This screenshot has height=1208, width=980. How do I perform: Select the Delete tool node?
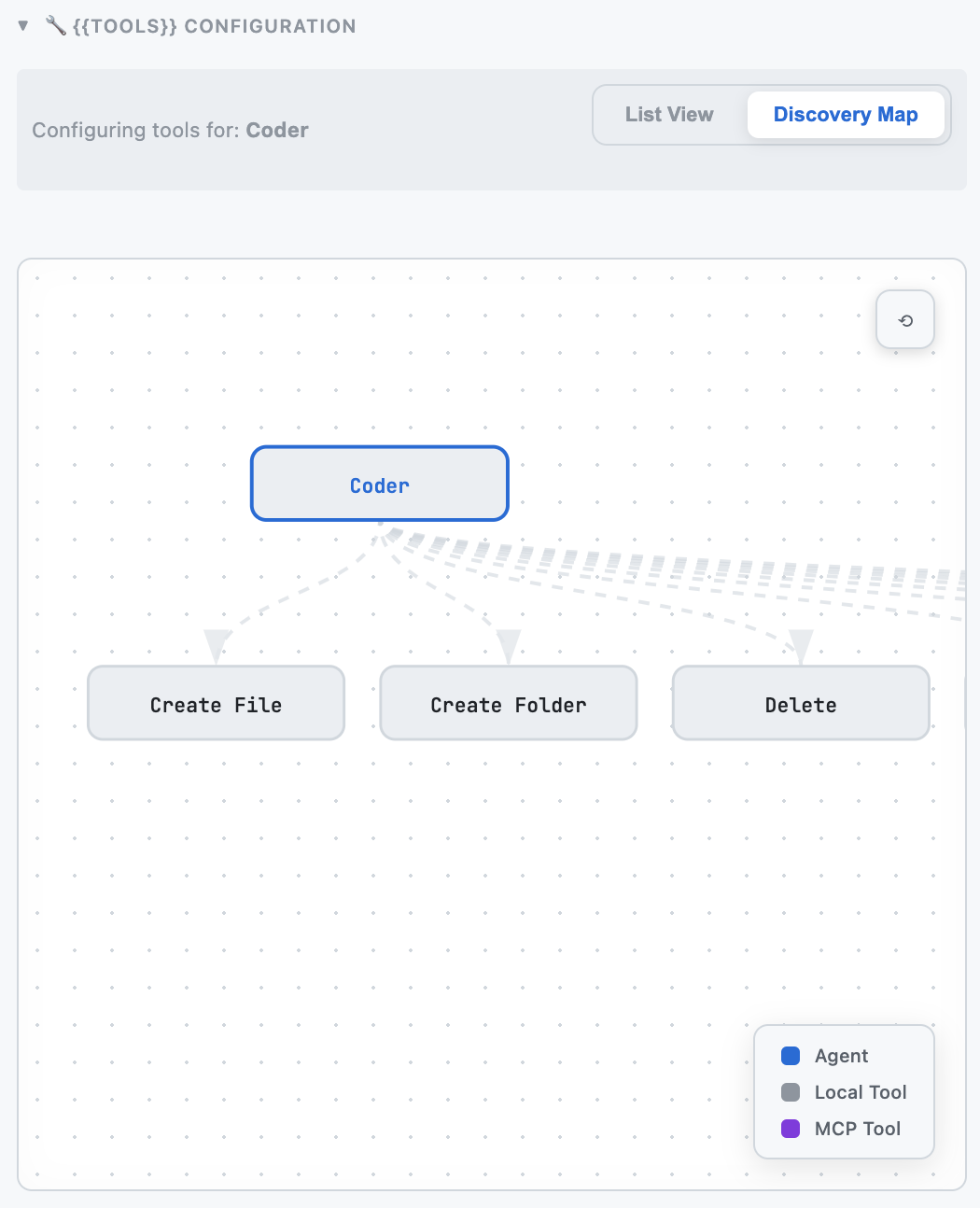click(x=800, y=703)
